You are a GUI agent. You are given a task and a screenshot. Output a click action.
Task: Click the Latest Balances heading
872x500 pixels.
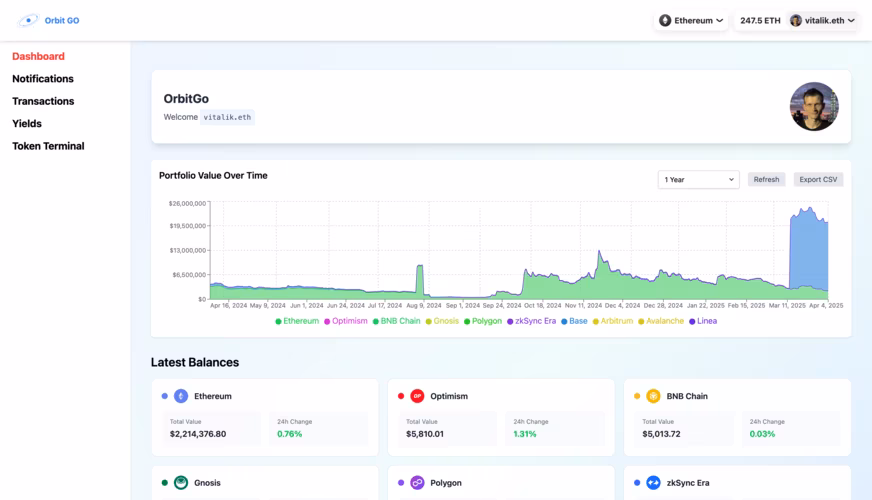(x=195, y=362)
